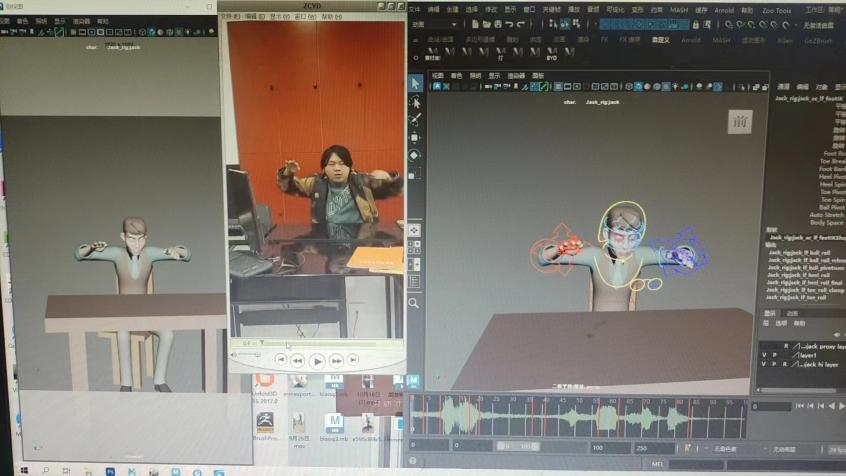The height and width of the screenshot is (476, 846).
Task: Click the magnifier search icon in toolbox
Action: click(x=414, y=303)
